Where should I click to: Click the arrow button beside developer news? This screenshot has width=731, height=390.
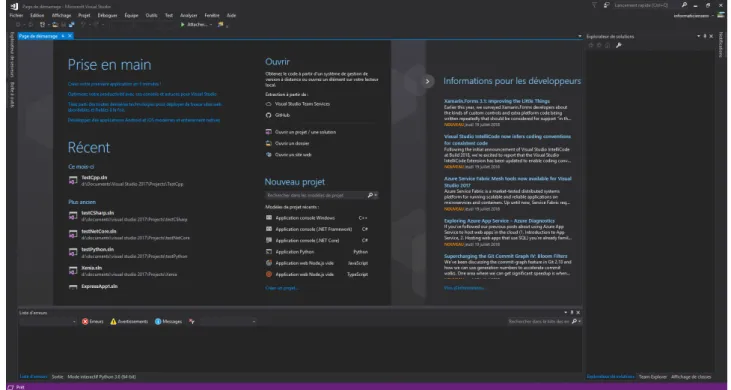[427, 81]
